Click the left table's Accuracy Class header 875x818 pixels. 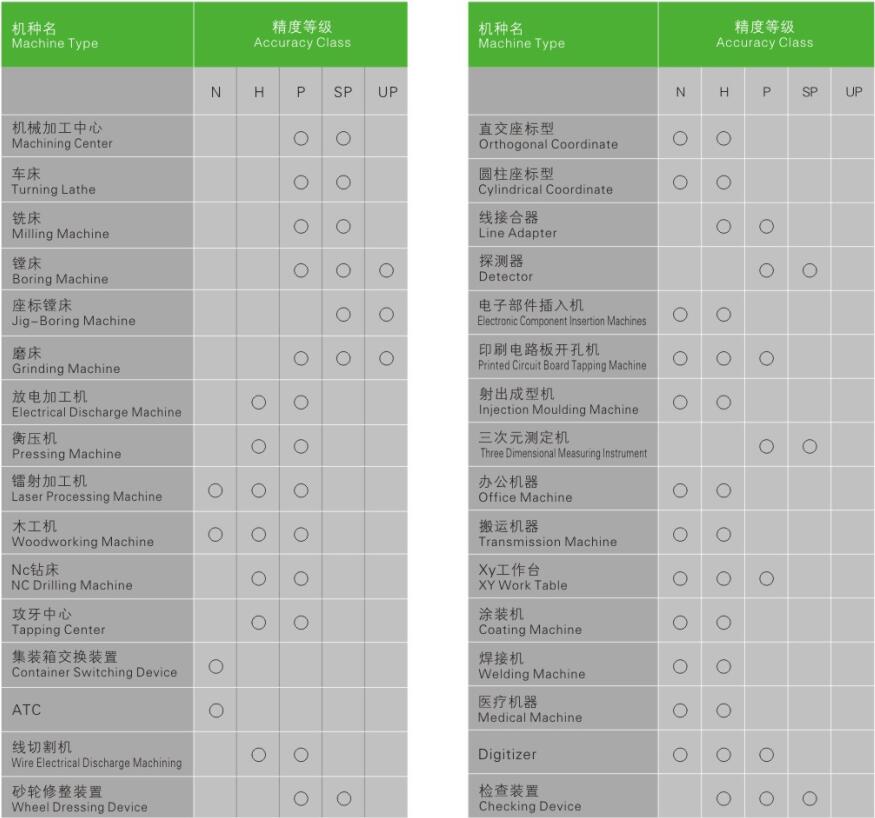coord(302,35)
